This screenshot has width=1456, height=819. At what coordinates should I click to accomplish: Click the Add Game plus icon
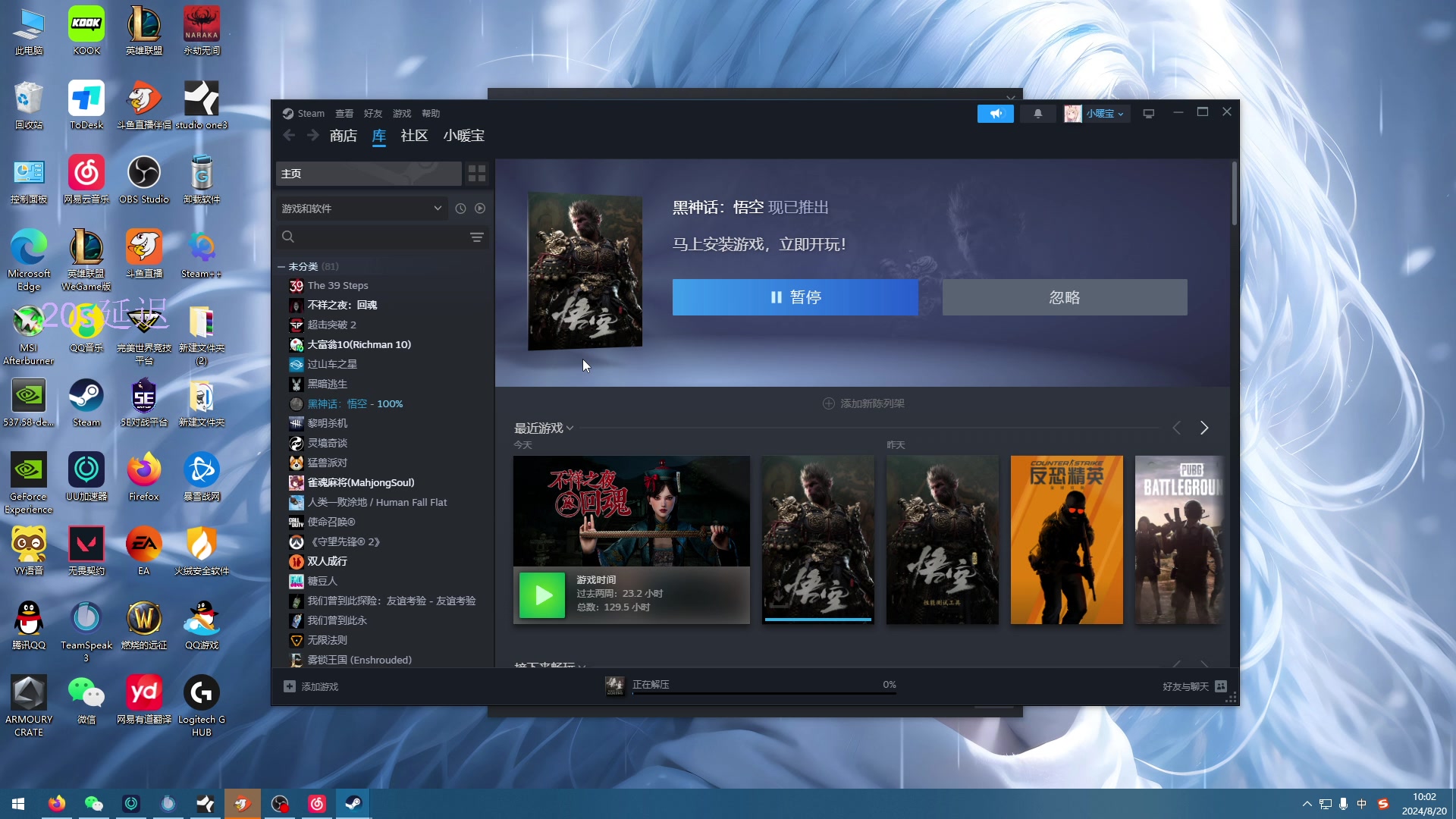coord(290,686)
